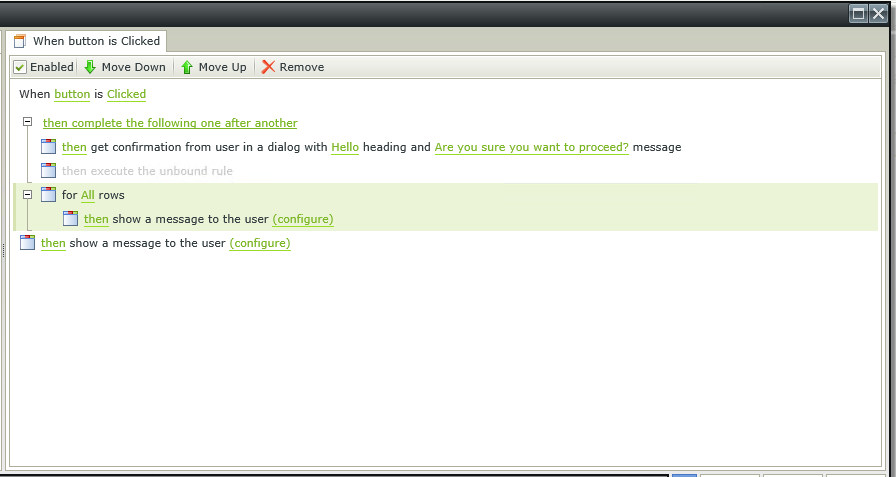Screen dimensions: 896x477
Task: Edit the 'Hello' heading link
Action: (x=345, y=147)
